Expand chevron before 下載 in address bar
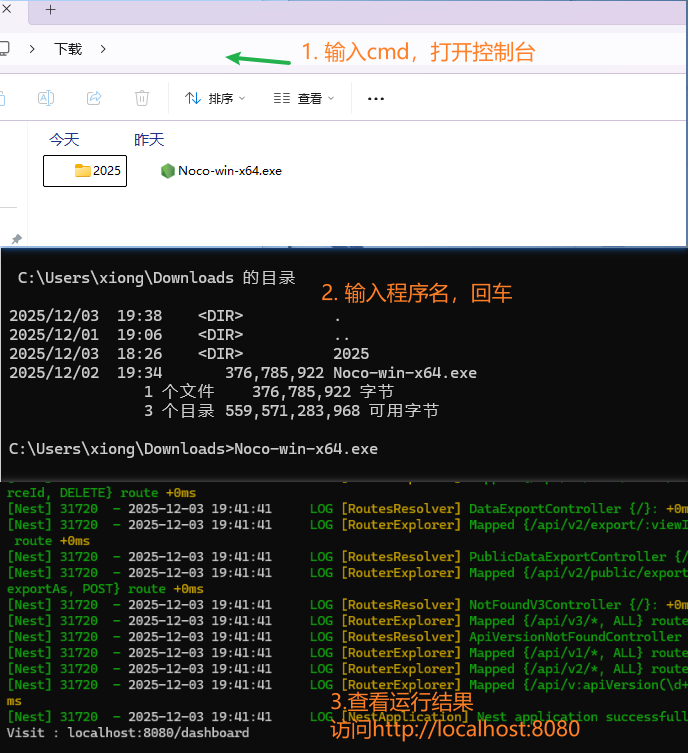 [33, 48]
